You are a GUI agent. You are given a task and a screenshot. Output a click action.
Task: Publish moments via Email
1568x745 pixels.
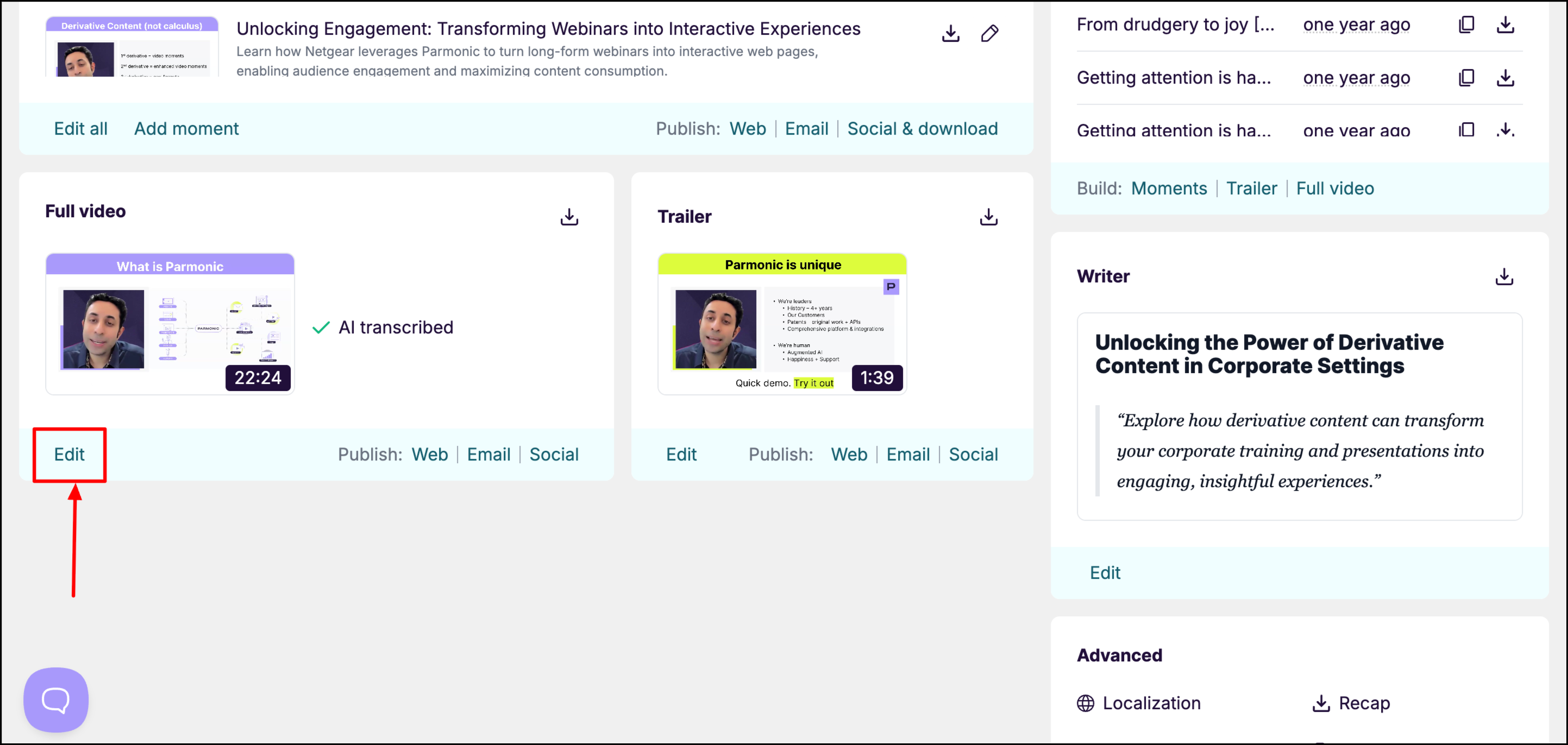click(806, 129)
